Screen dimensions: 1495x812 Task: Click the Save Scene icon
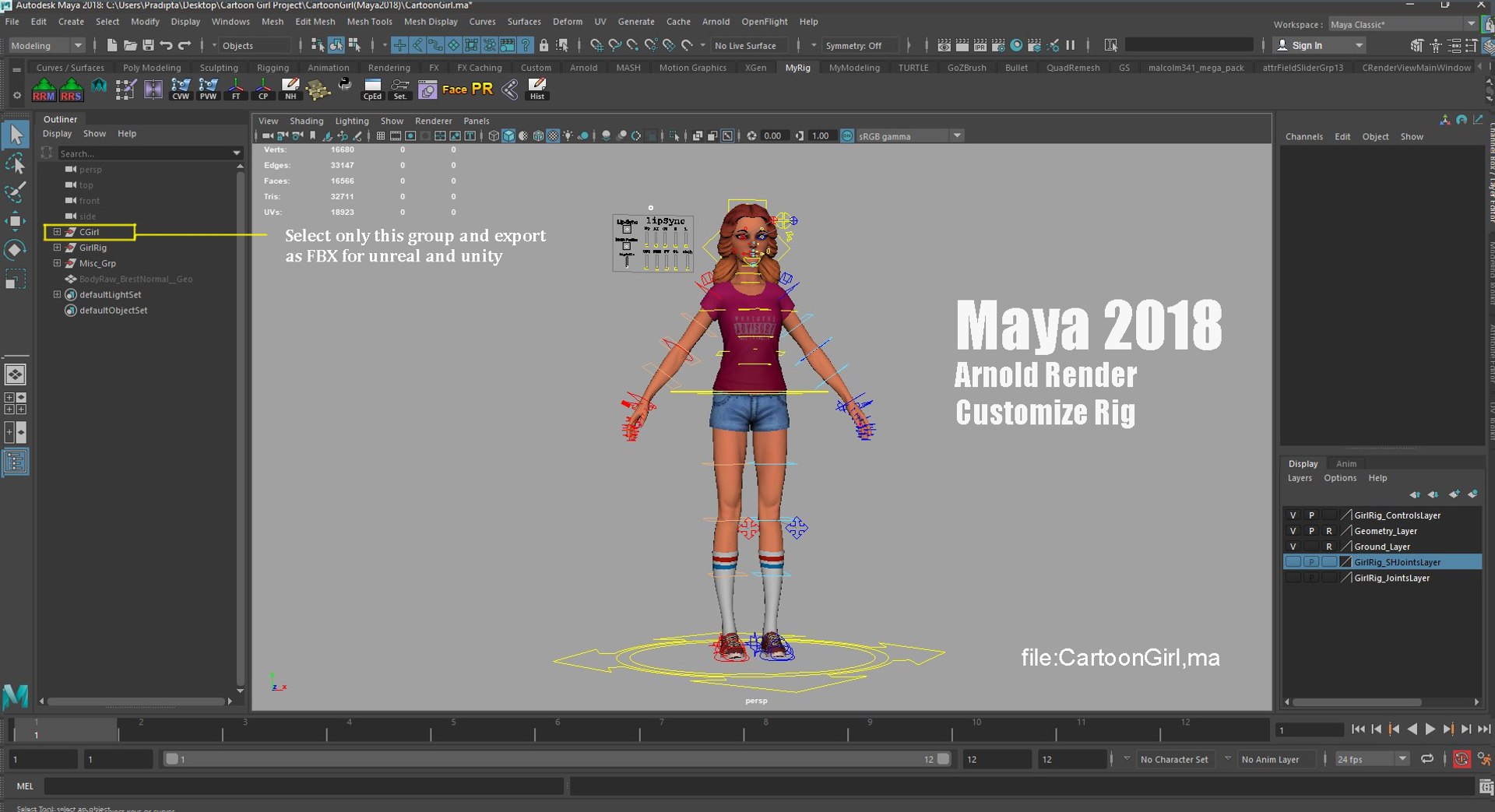[148, 45]
